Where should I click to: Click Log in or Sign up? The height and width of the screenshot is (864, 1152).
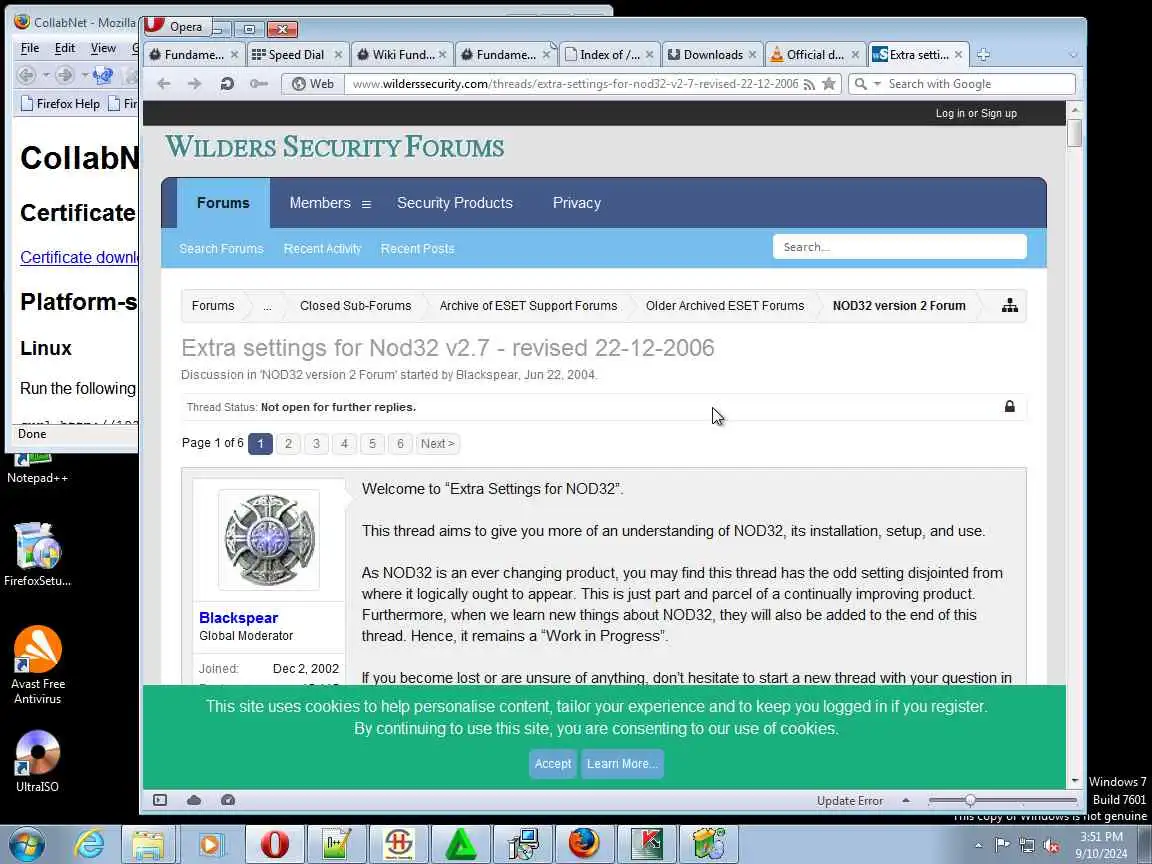[976, 113]
